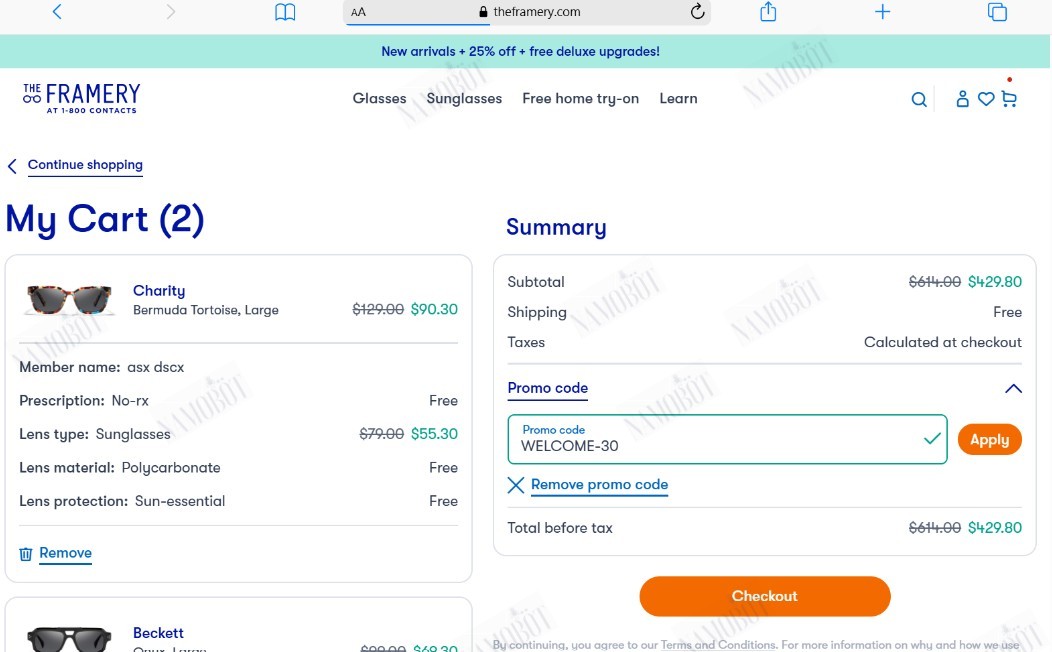Open a new browser tab

(x=882, y=11)
